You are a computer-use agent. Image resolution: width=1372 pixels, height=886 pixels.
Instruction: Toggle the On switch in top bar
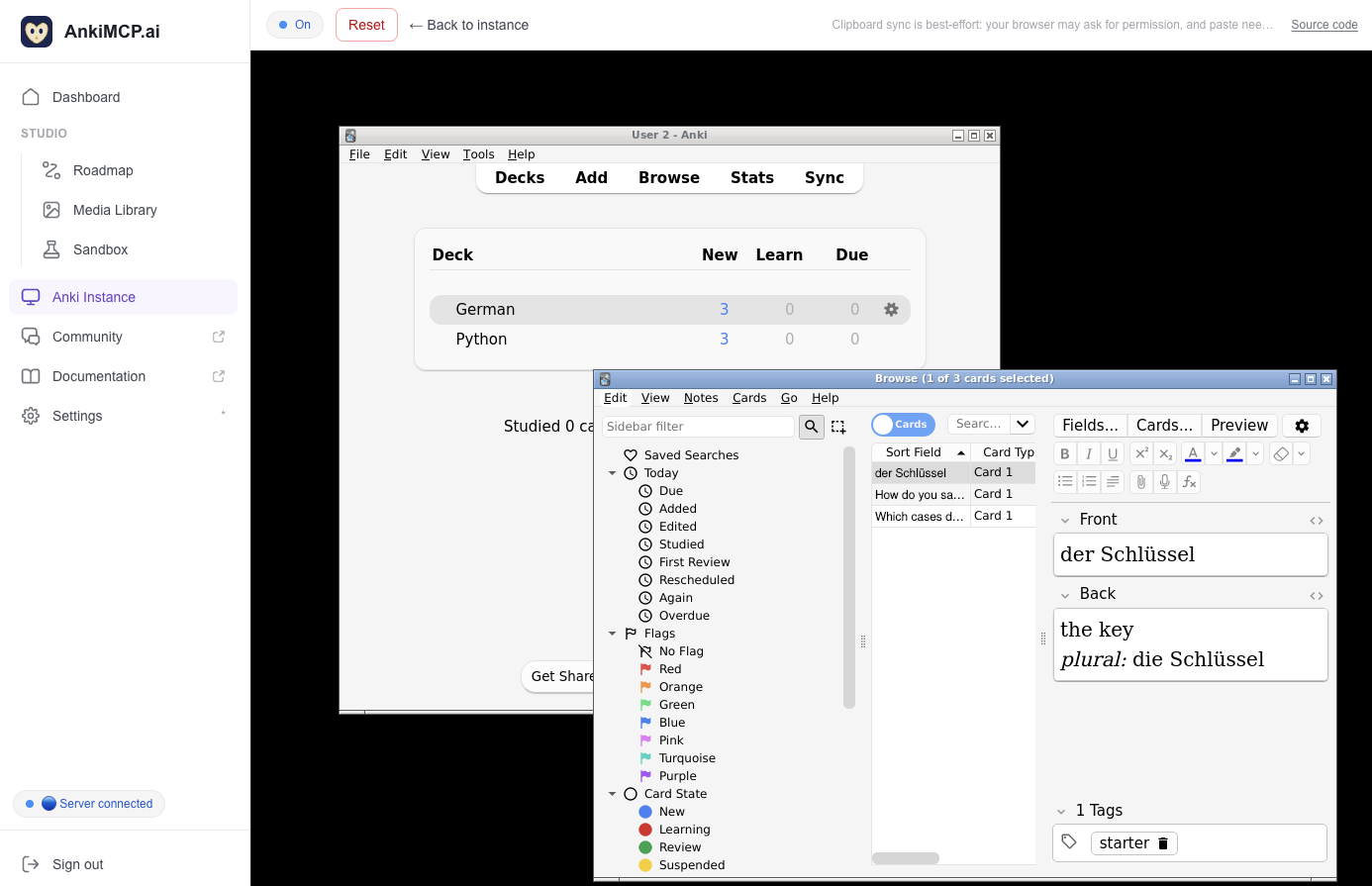click(x=295, y=25)
